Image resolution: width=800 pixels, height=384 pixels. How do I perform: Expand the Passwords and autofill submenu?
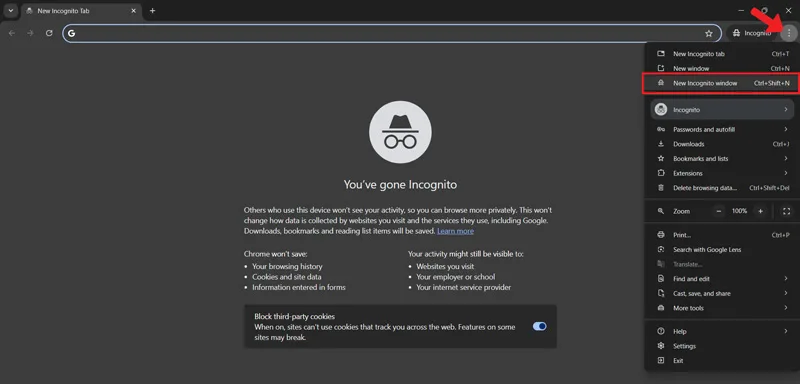[x=722, y=130]
